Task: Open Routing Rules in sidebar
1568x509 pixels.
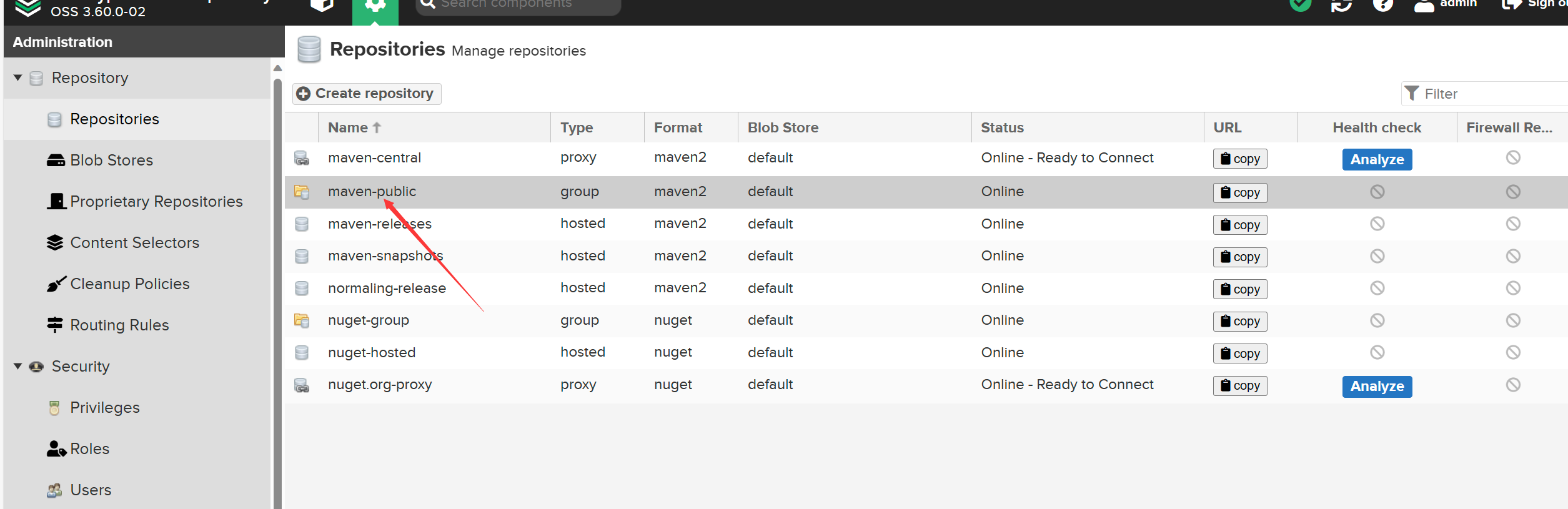Action: click(119, 325)
